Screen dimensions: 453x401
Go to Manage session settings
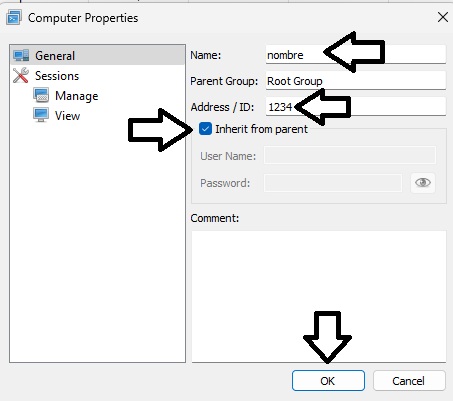pos(77,96)
